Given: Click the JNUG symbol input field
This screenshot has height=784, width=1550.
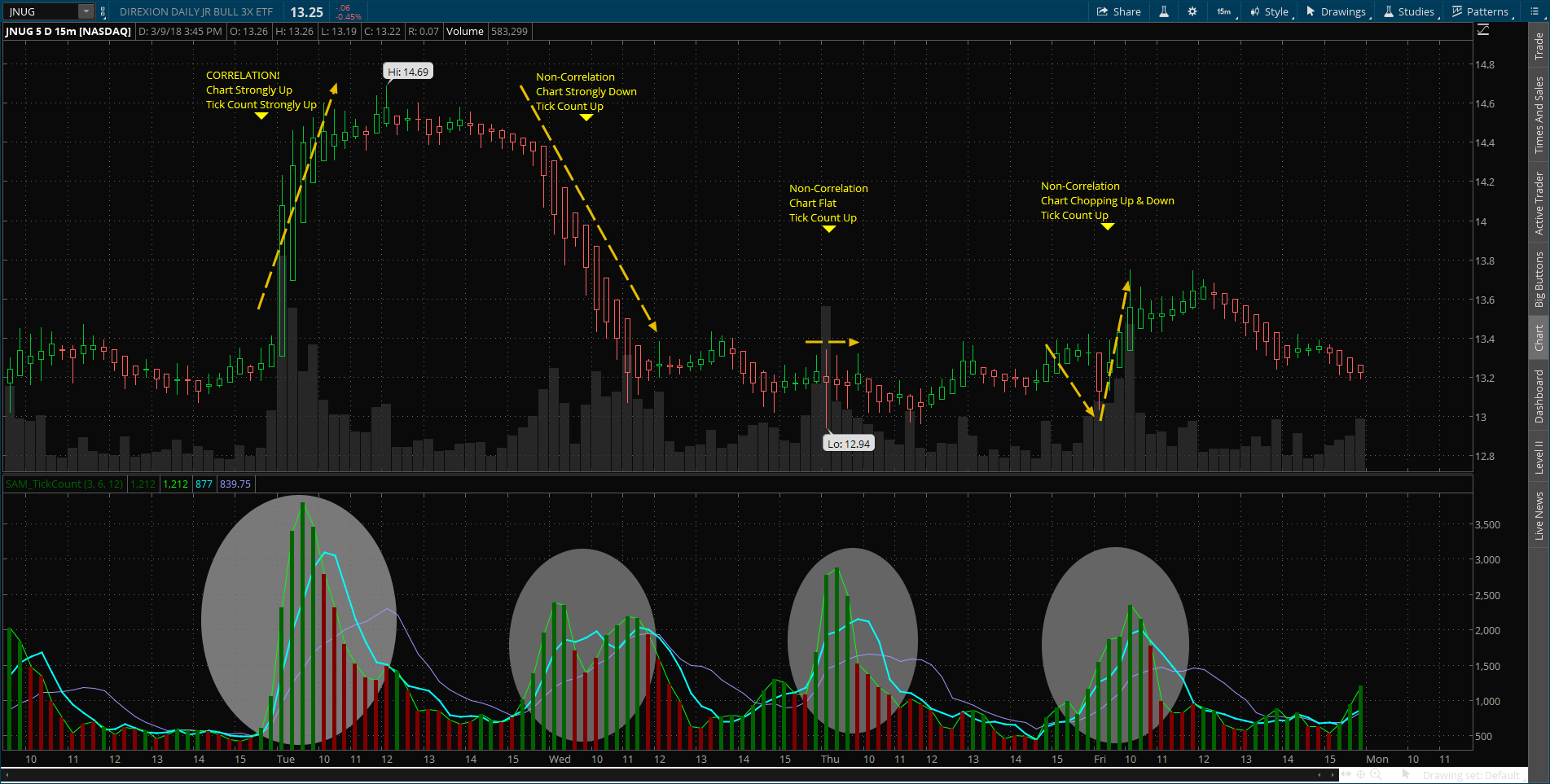Looking at the screenshot, I should [x=42, y=11].
